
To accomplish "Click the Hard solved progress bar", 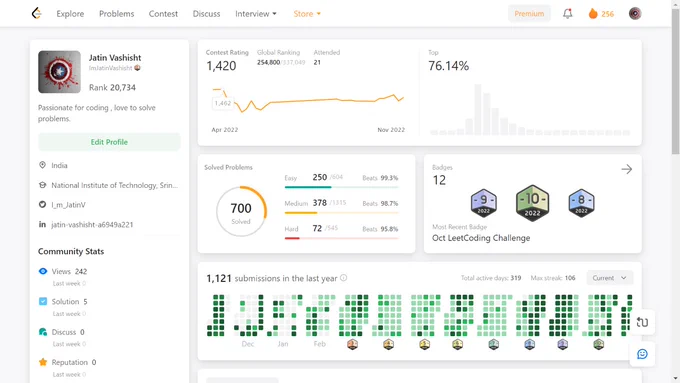I will coord(341,238).
